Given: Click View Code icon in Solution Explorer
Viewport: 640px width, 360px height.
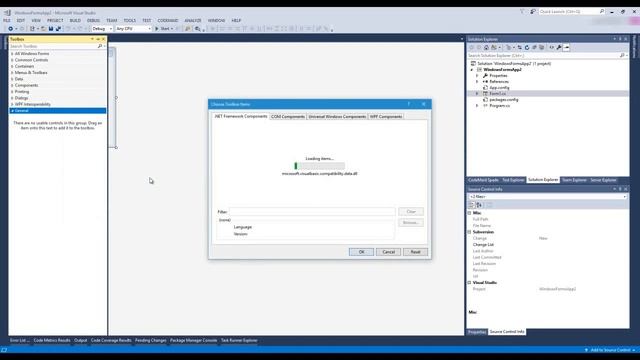Looking at the screenshot, I should (552, 47).
